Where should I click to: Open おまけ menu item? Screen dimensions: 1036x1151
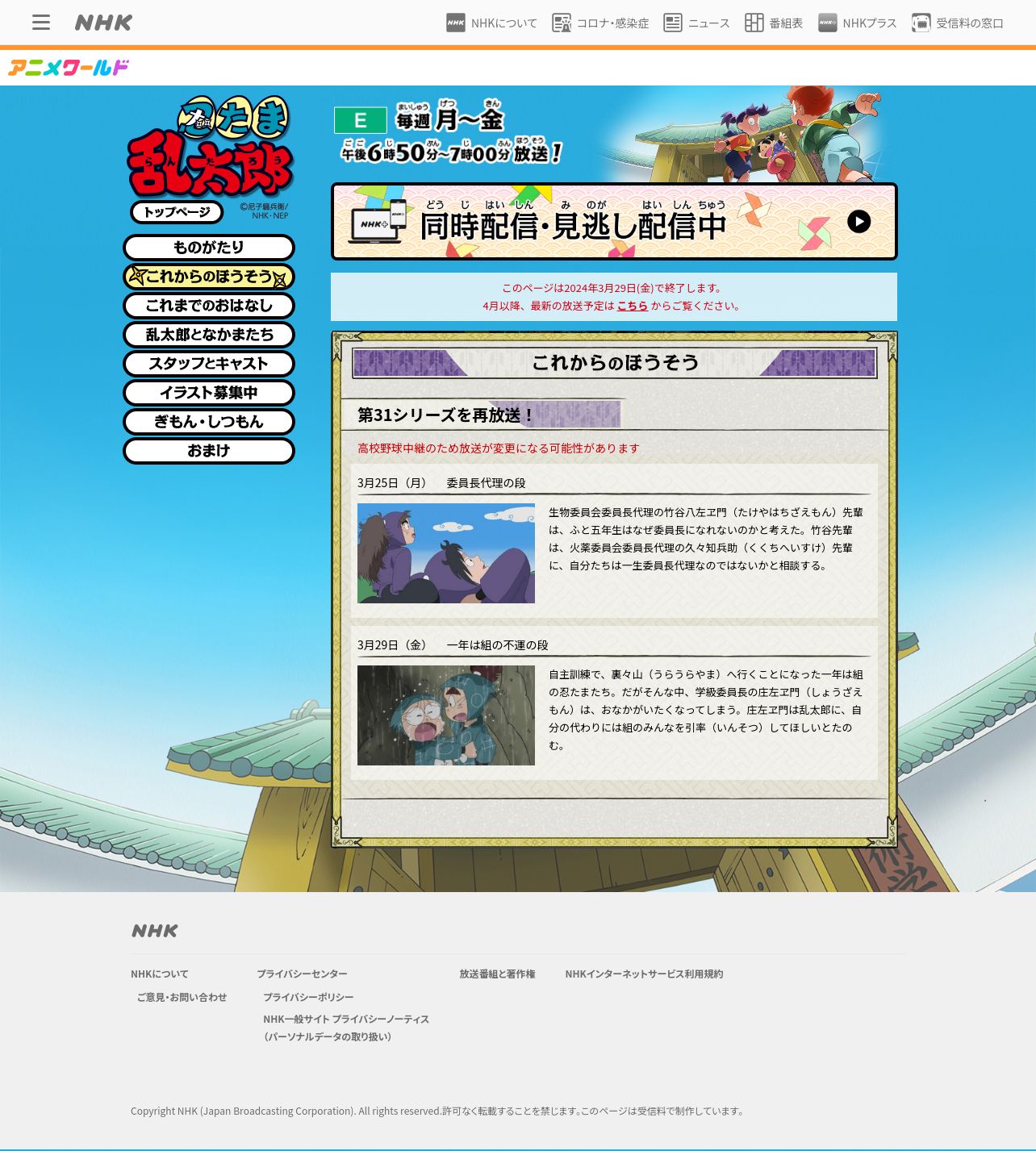pyautogui.click(x=209, y=451)
